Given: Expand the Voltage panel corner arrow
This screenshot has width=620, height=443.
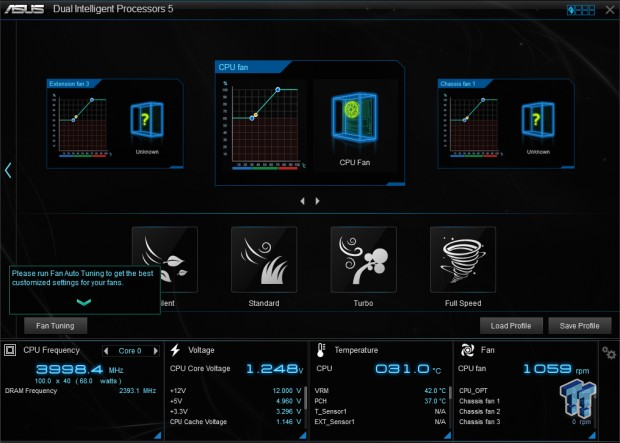Looking at the screenshot, I should point(302,435).
